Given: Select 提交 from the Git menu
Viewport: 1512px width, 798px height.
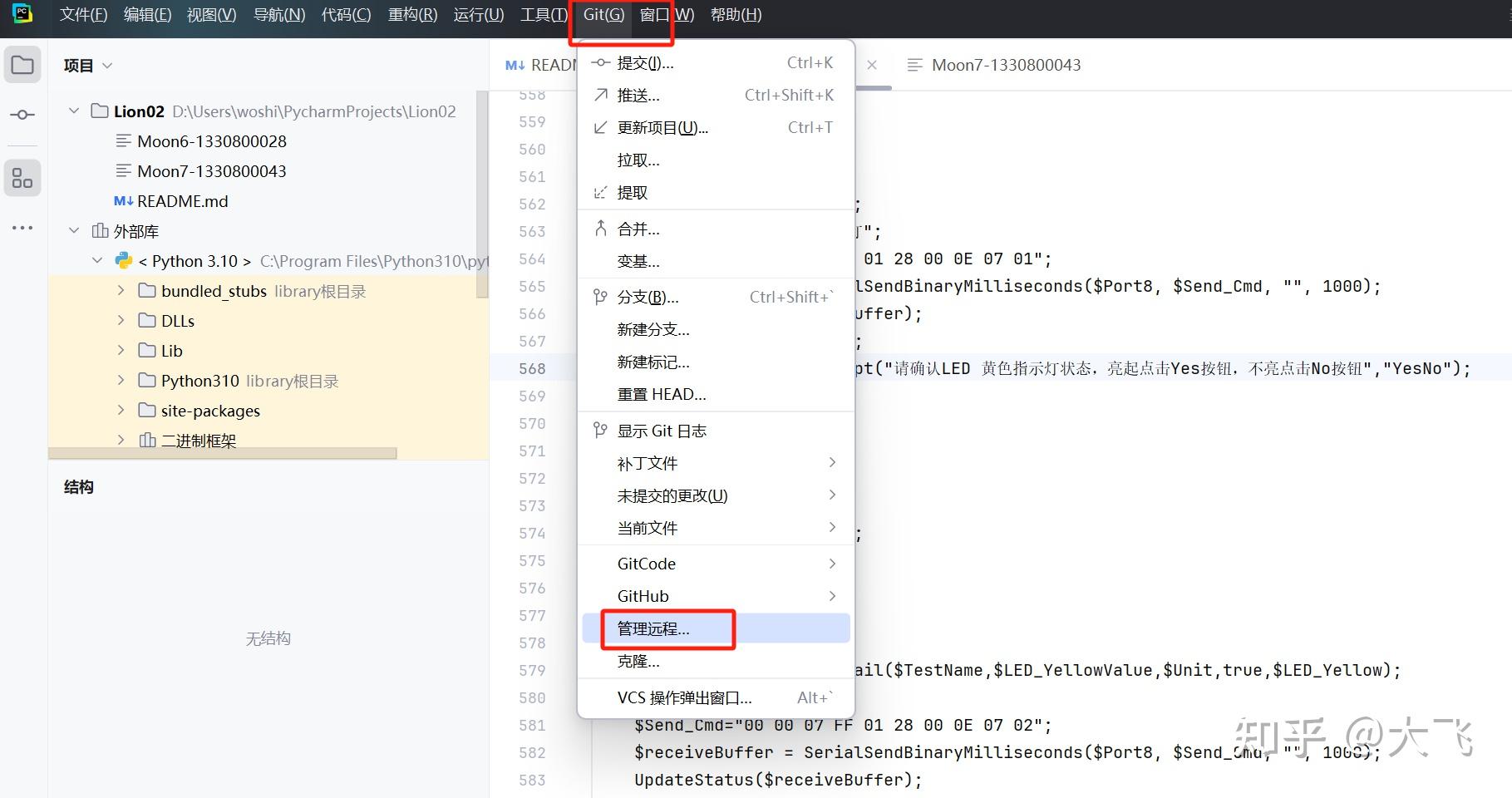Looking at the screenshot, I should (x=646, y=62).
